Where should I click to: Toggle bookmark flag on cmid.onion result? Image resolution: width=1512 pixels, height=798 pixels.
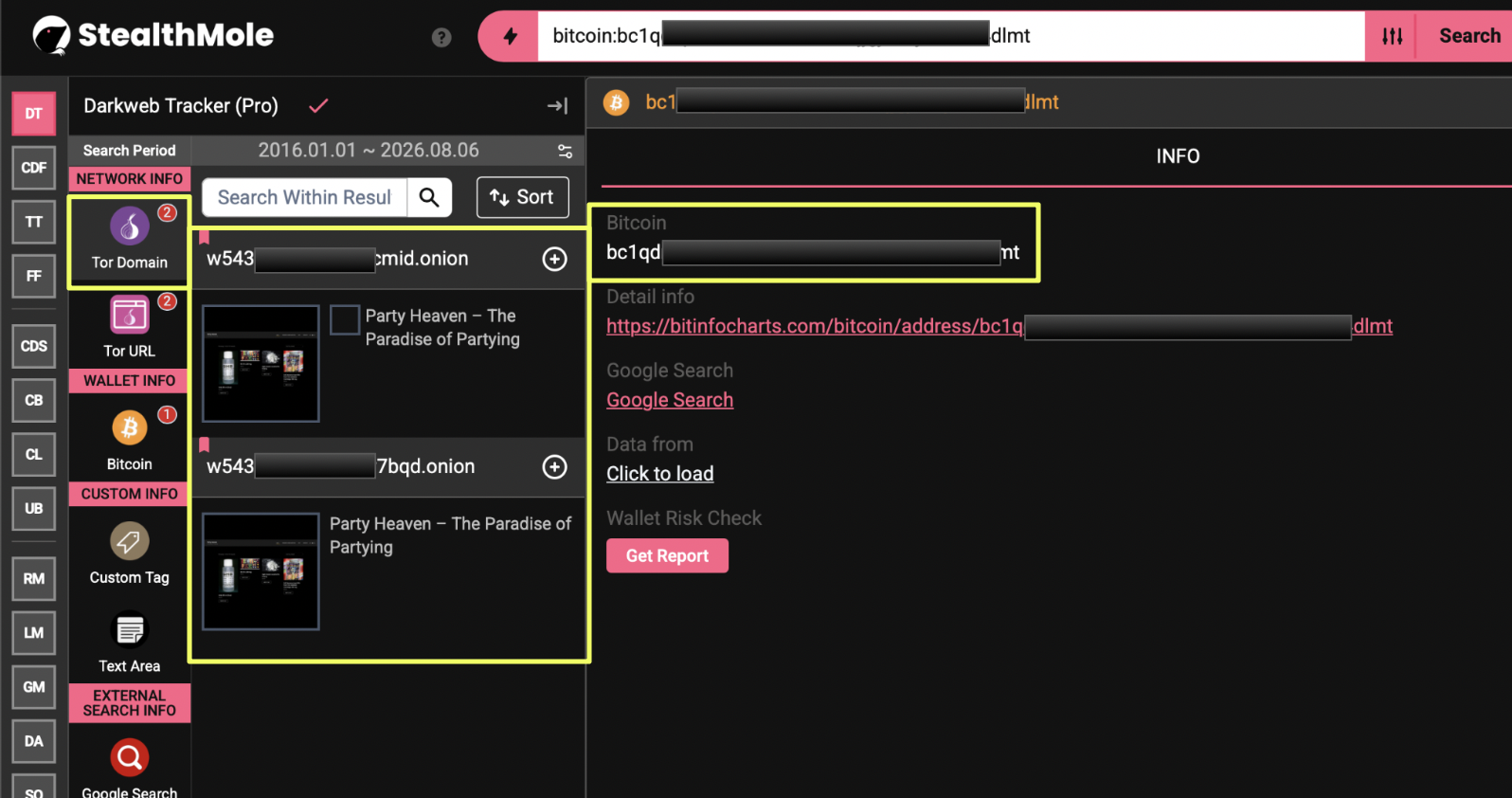point(204,238)
